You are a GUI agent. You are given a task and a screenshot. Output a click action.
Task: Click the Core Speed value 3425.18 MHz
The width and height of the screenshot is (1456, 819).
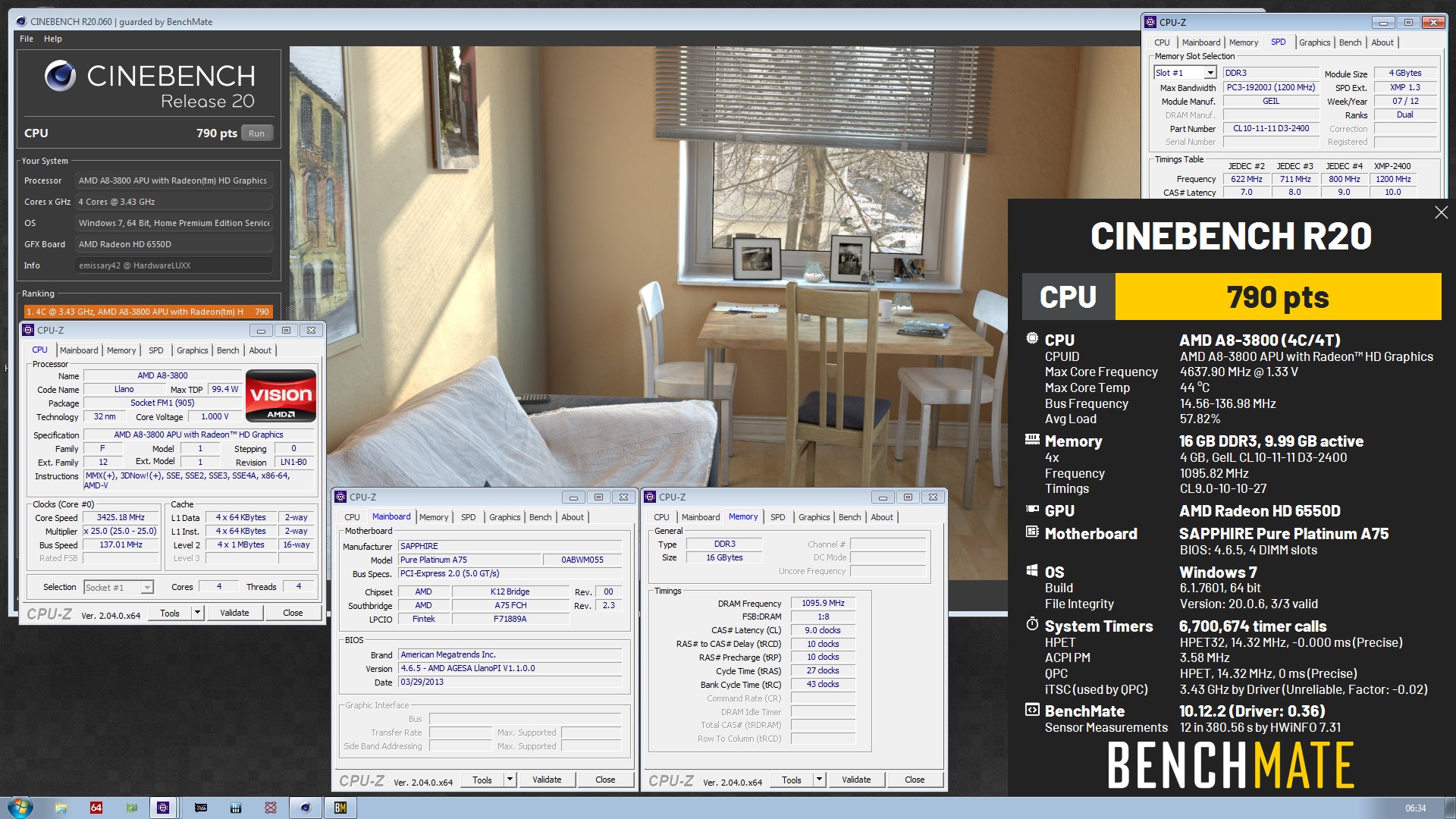pyautogui.click(x=121, y=517)
